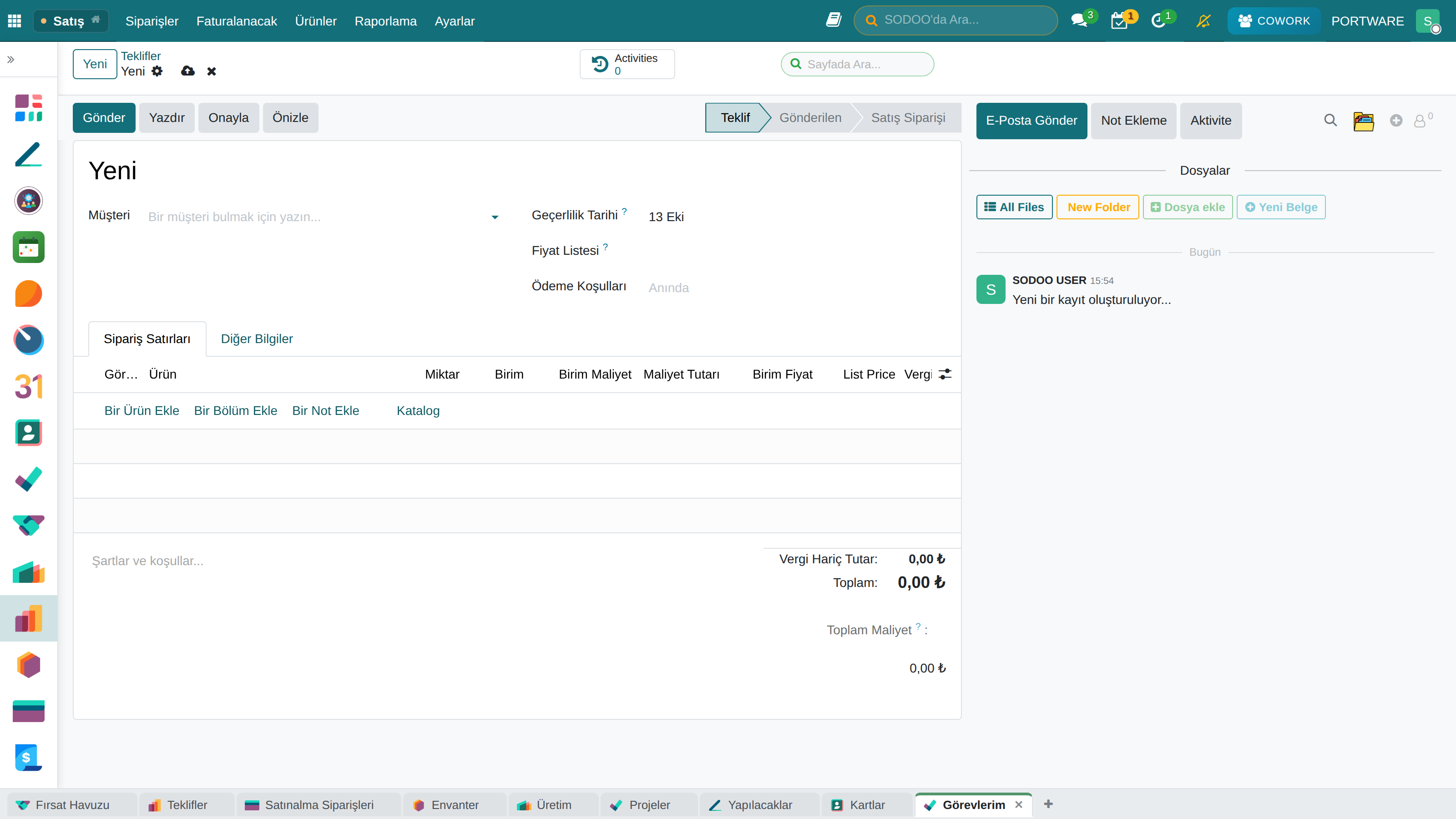Open the blue timer app in sidebar
The image size is (1456, 819).
coord(28,340)
